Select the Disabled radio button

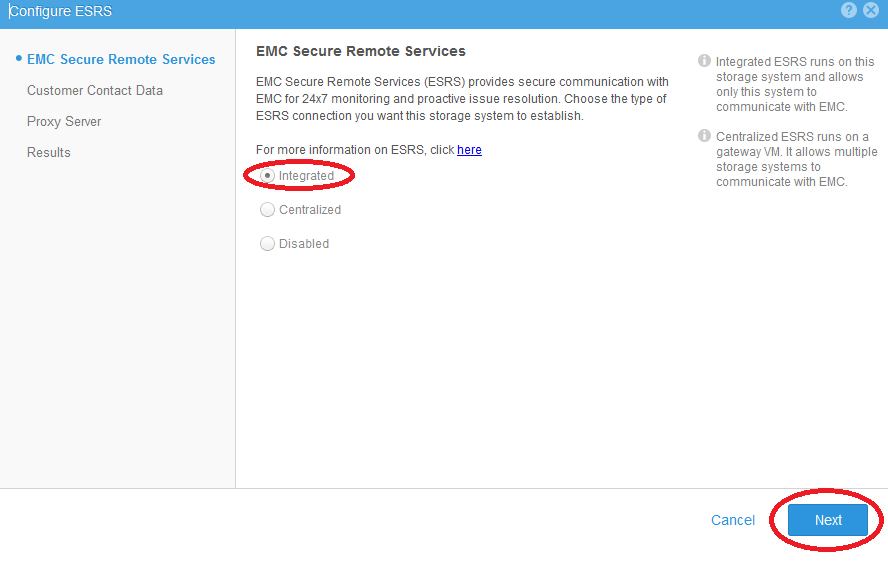point(266,243)
